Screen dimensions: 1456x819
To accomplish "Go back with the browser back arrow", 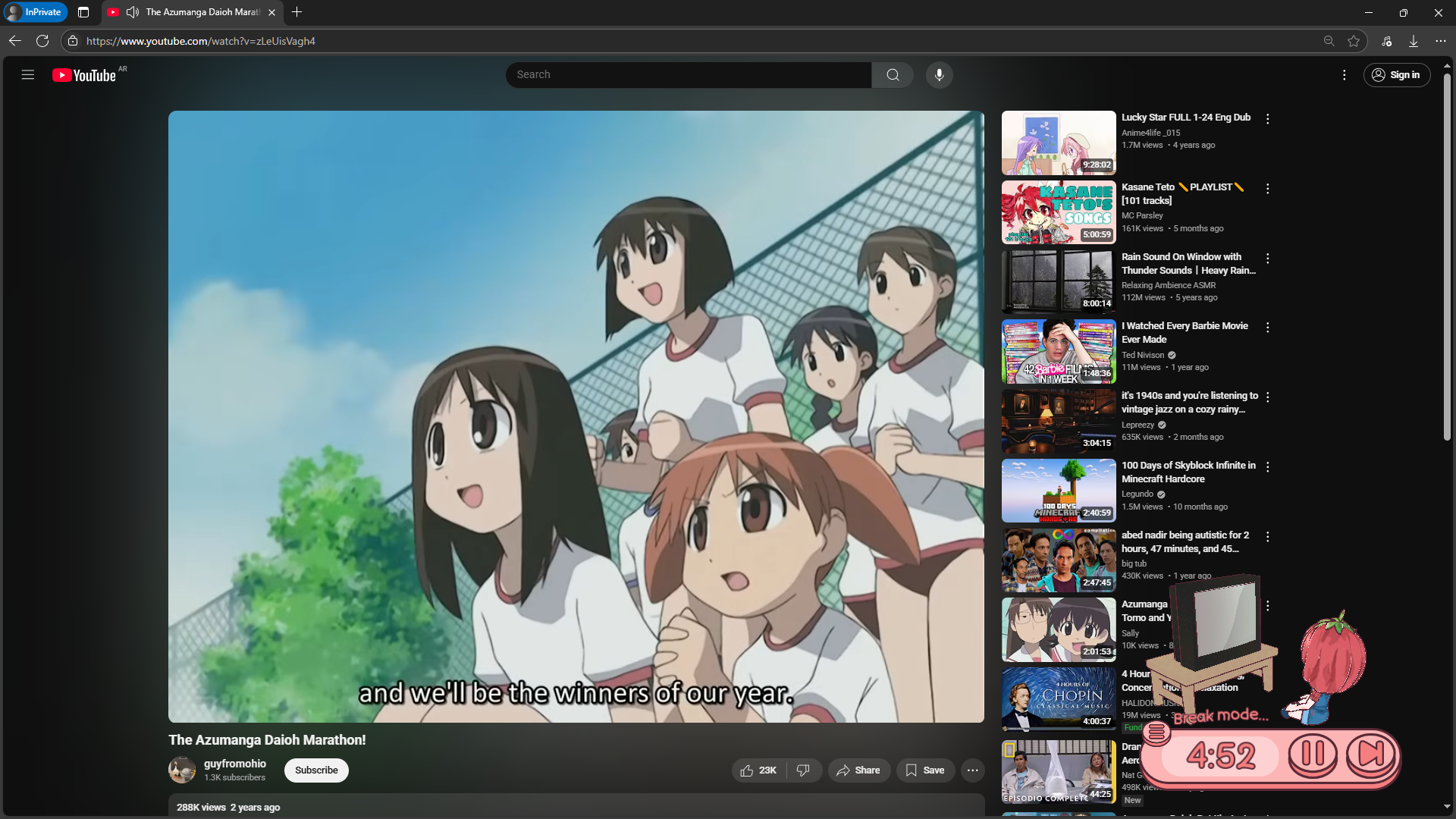I will [x=14, y=41].
